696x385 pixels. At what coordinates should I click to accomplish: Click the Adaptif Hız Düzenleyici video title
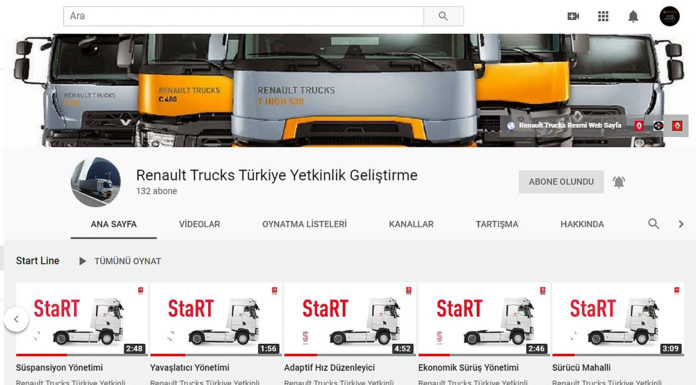click(x=329, y=368)
